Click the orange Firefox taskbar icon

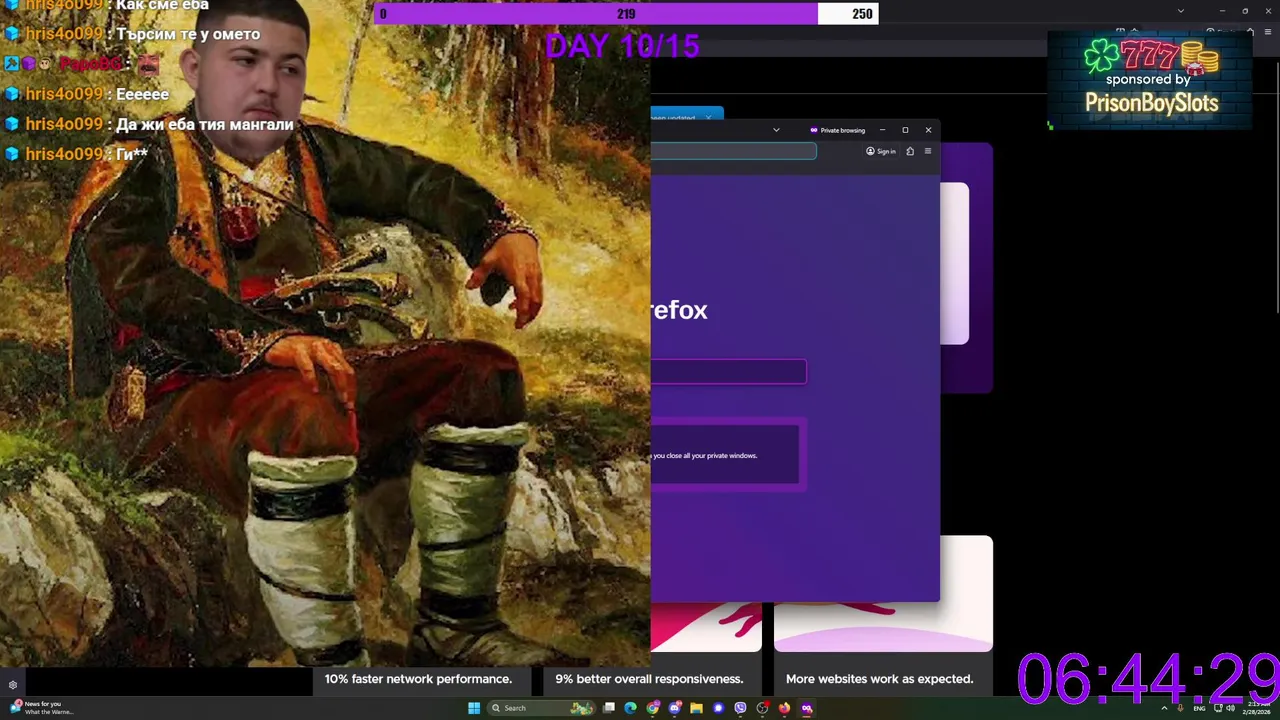tap(784, 708)
